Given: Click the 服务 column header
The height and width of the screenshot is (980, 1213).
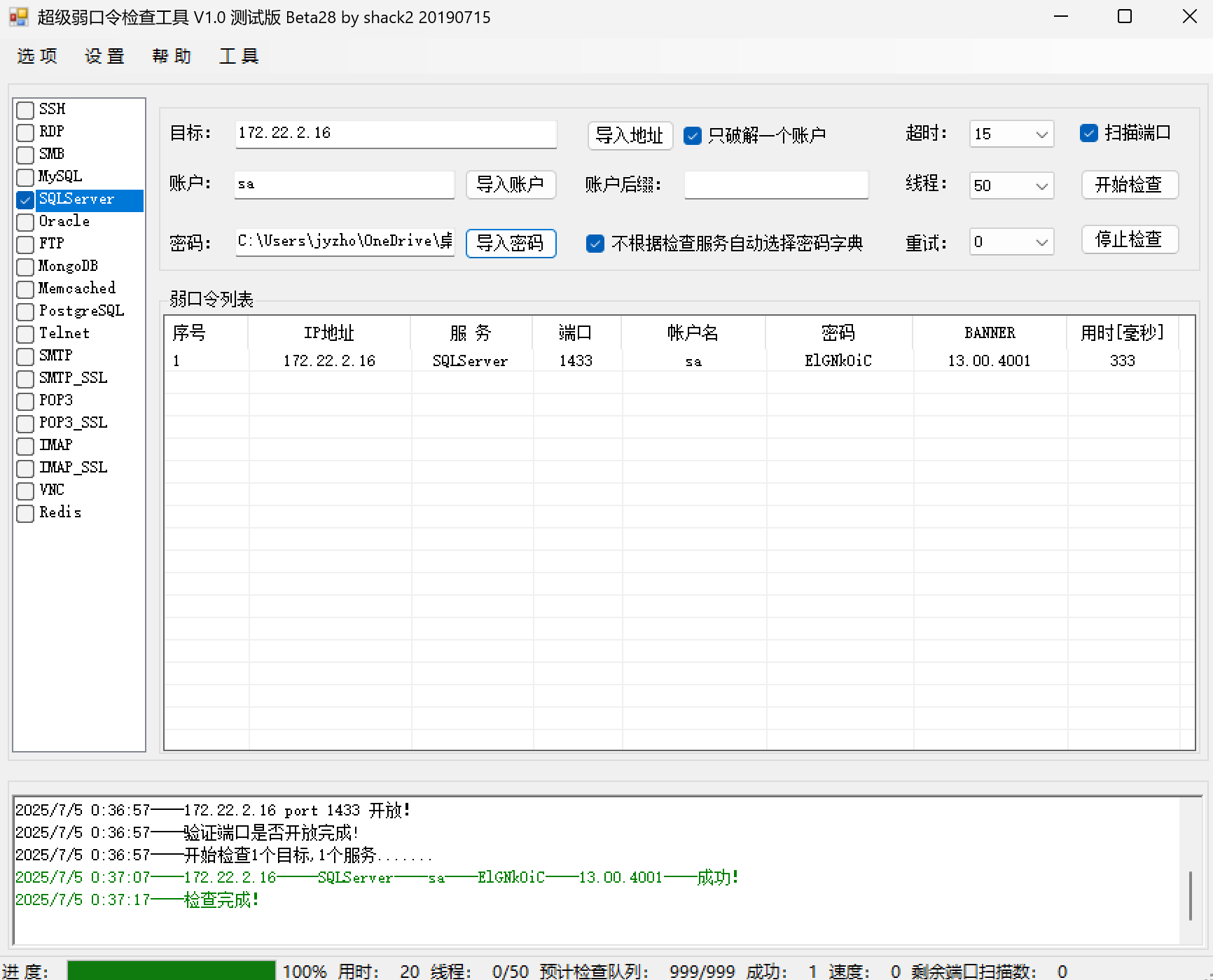Looking at the screenshot, I should click(x=471, y=332).
